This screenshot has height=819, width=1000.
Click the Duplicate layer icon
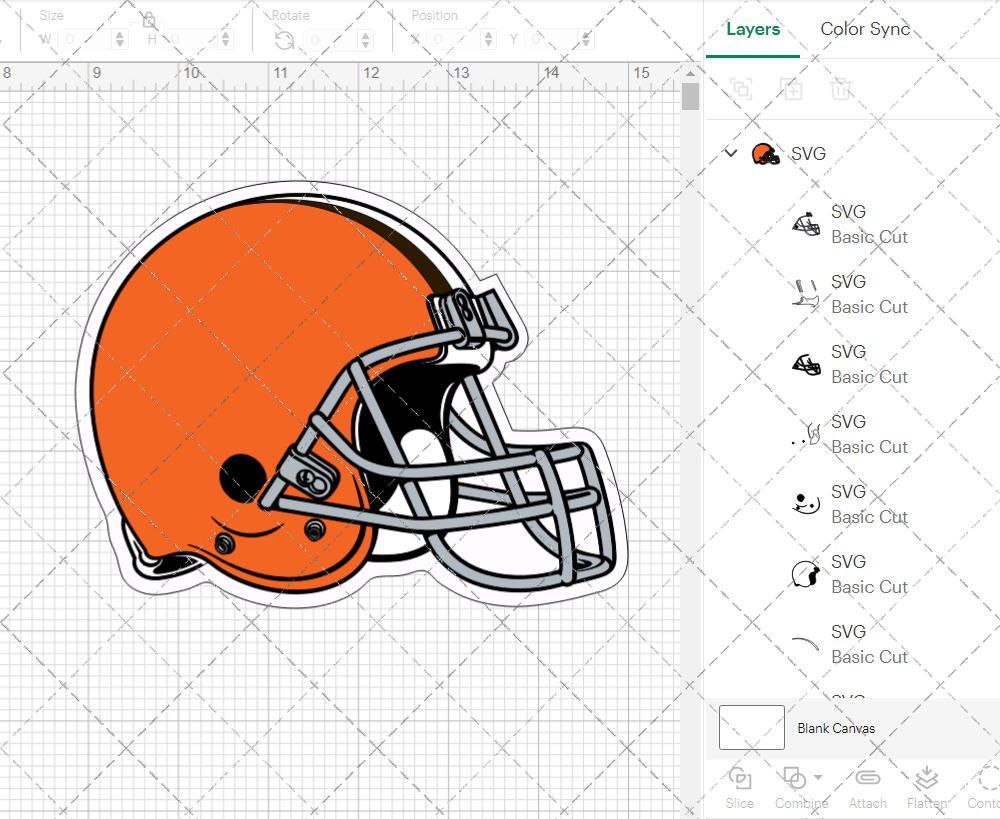(791, 90)
